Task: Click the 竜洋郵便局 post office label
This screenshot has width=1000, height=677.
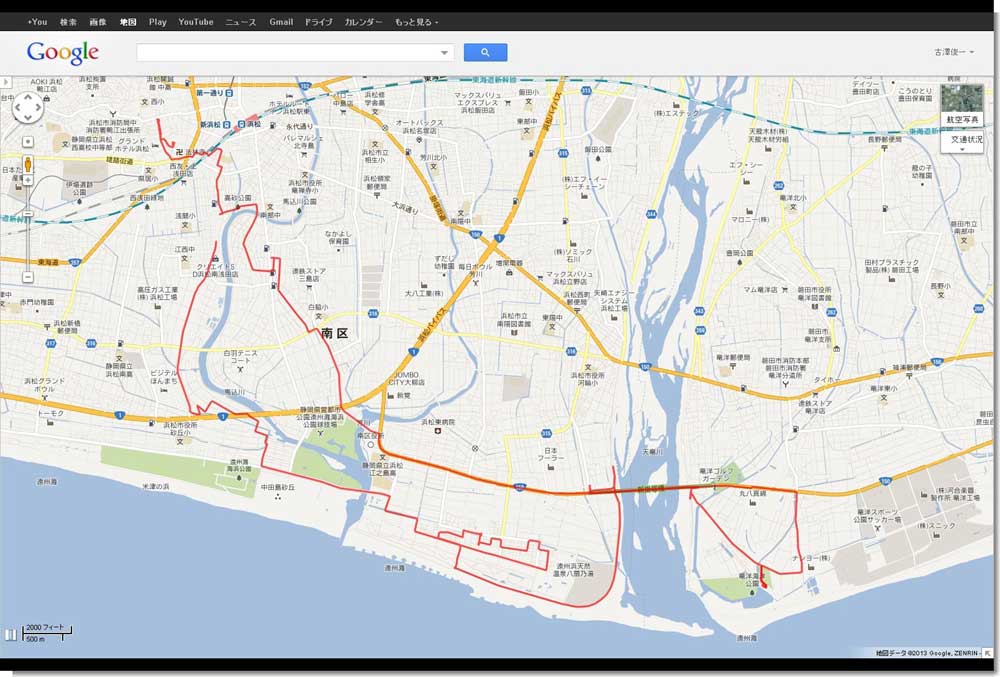Action: pyautogui.click(x=733, y=358)
